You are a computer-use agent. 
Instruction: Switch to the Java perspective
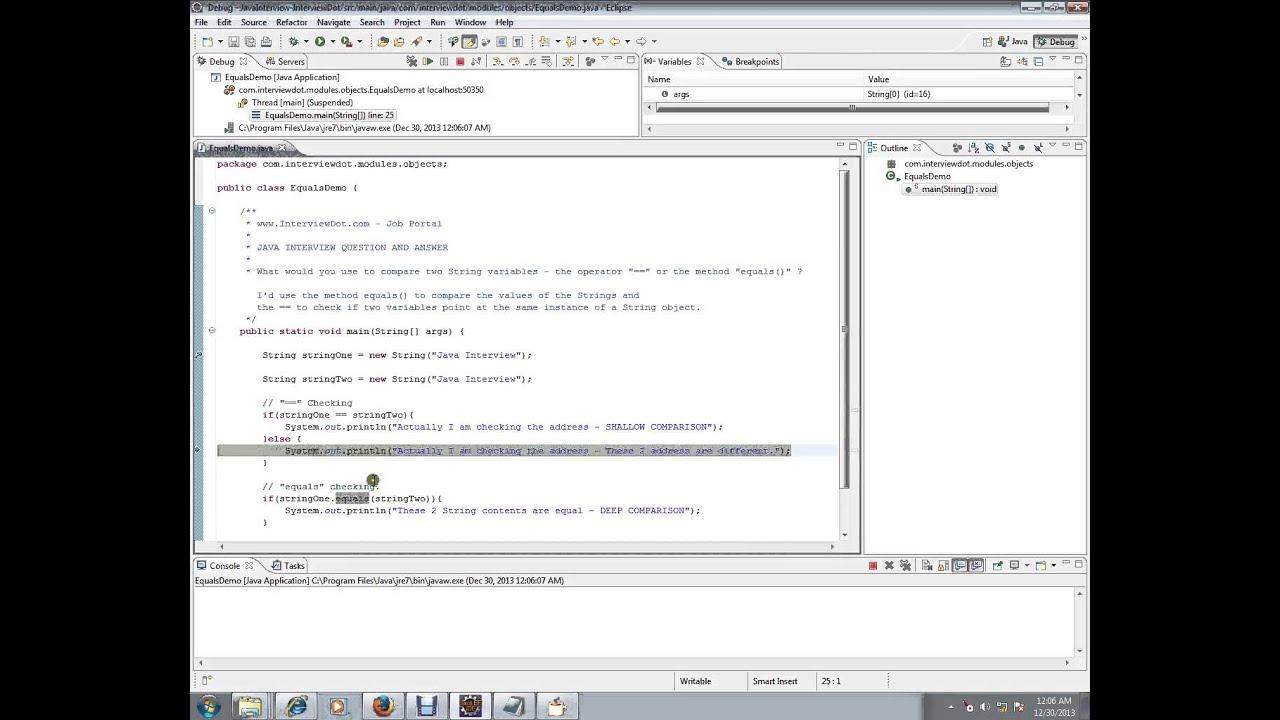point(1013,42)
